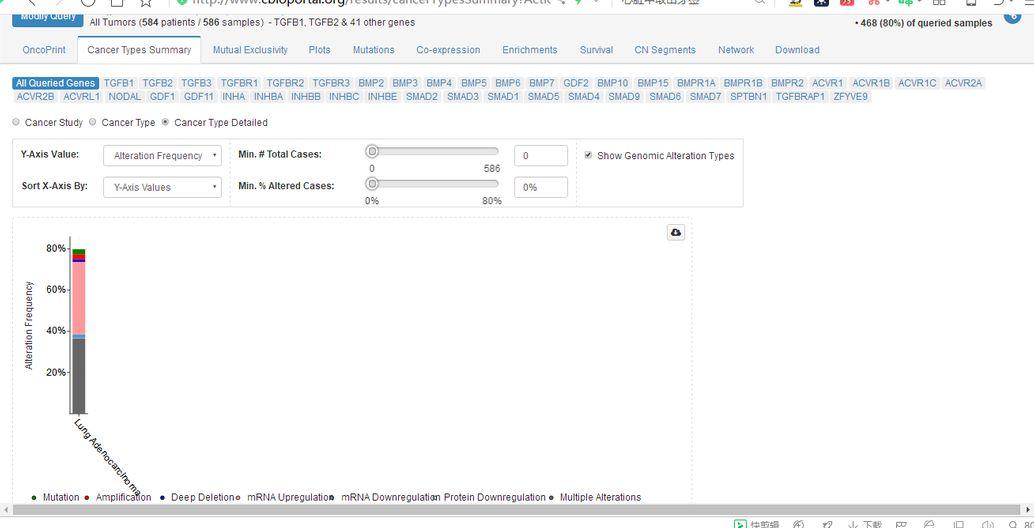
Task: Click the cloud download chart icon
Action: point(676,232)
